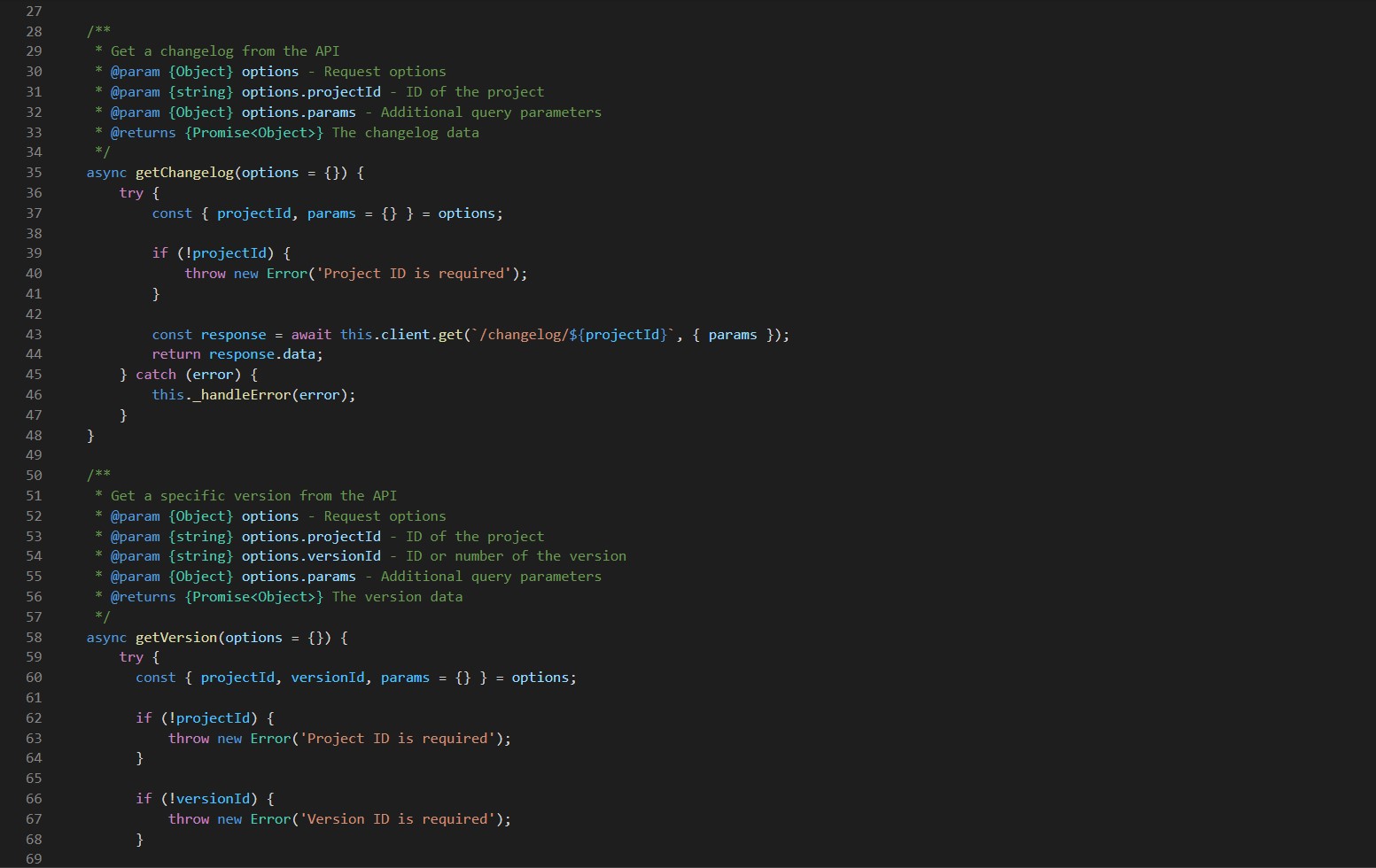Select line number 58 in the gutter
1376x868 pixels.
(34, 638)
